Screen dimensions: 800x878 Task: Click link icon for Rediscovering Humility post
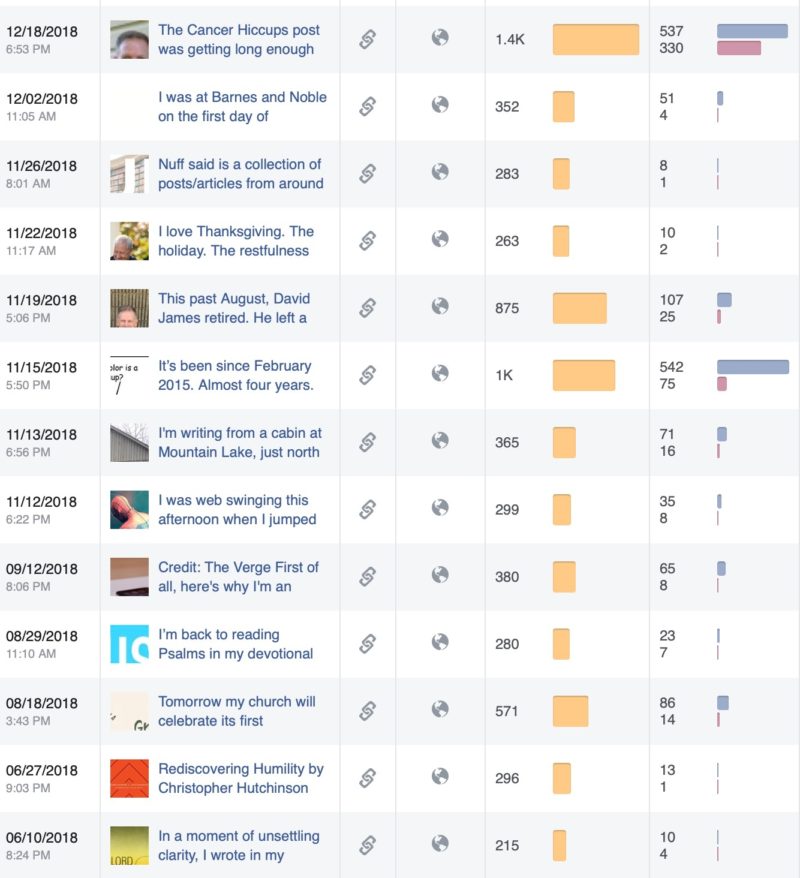[367, 778]
